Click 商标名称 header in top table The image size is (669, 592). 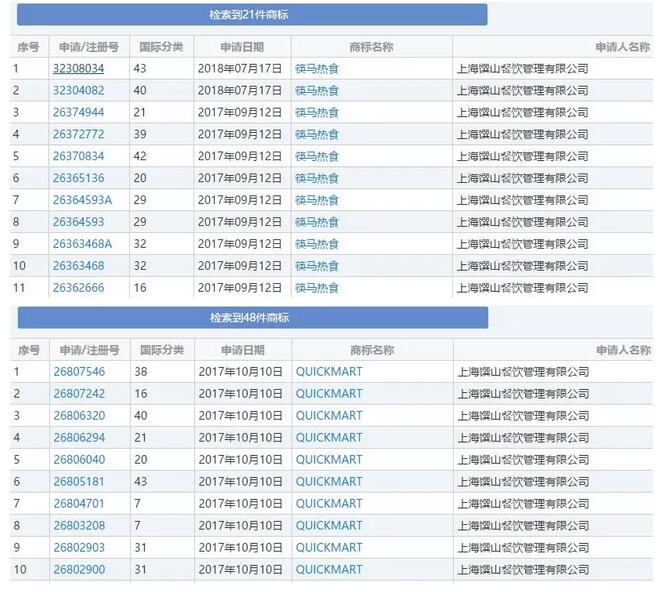[371, 47]
